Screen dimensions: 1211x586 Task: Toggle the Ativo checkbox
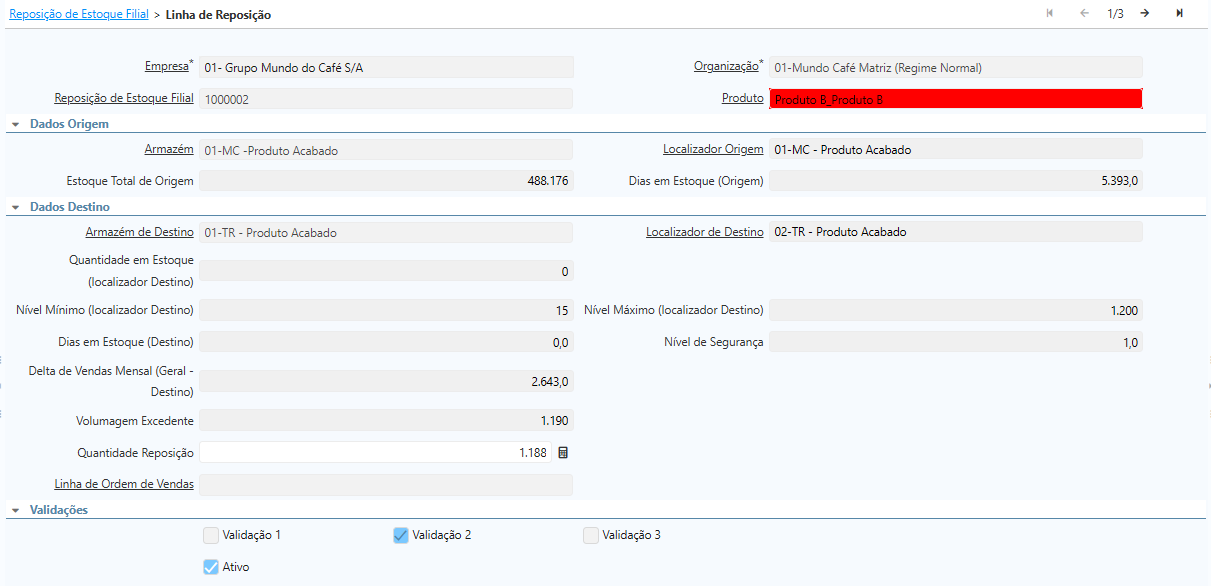click(211, 567)
